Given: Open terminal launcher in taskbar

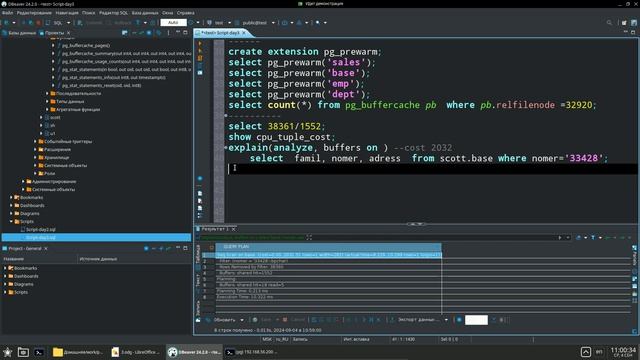Looking at the screenshot, I should pos(39,352).
